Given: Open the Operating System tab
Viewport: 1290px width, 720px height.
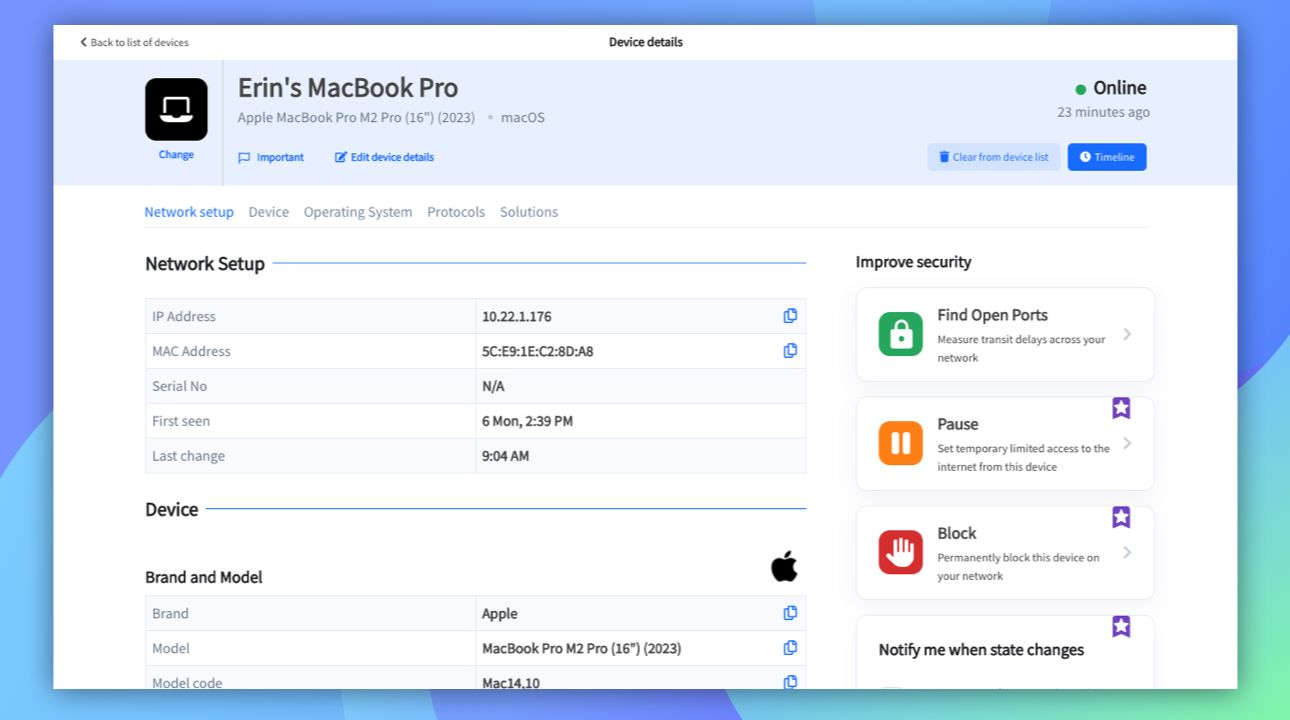Looking at the screenshot, I should (357, 211).
